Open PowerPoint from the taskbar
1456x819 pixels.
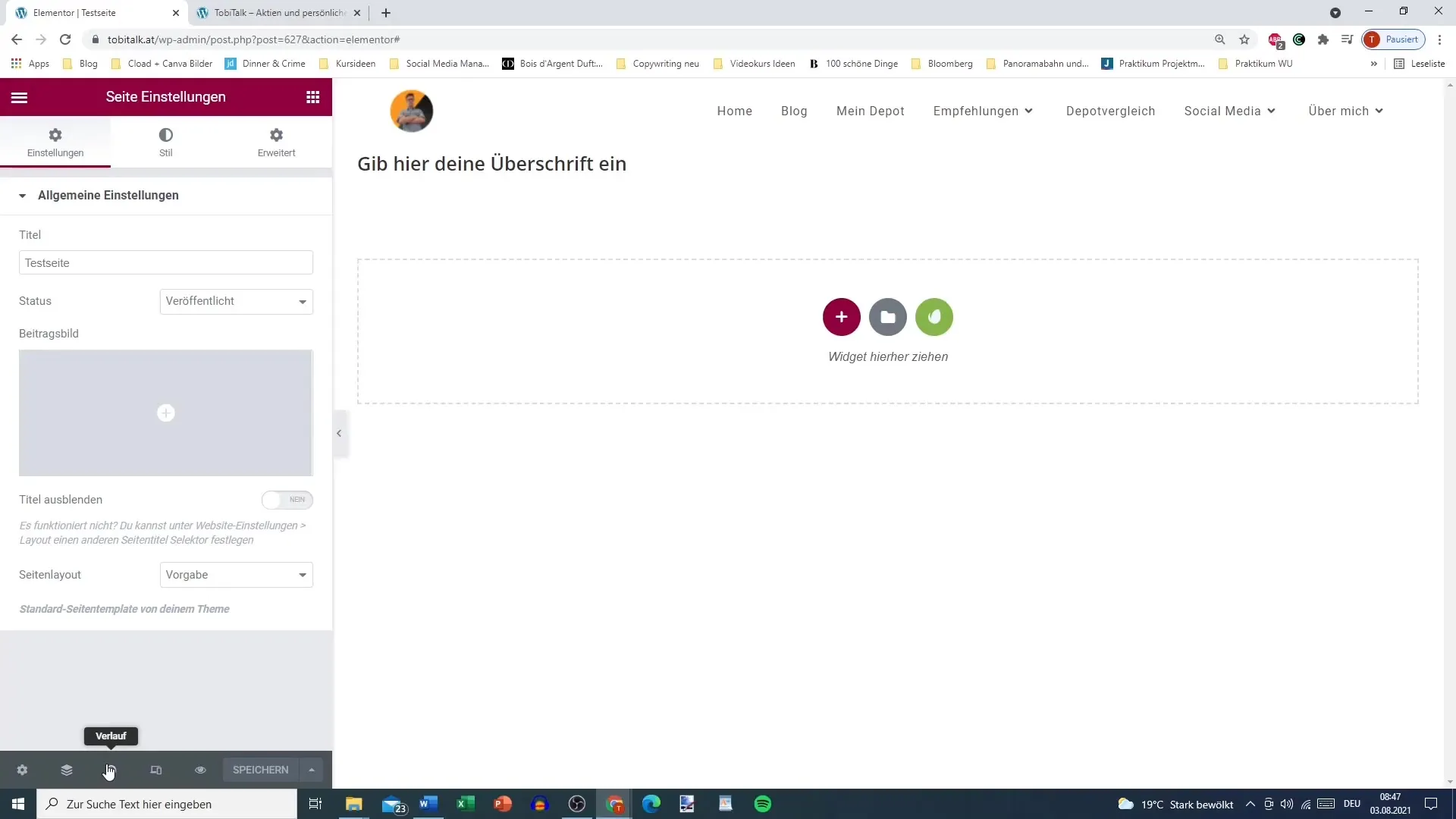(x=503, y=804)
